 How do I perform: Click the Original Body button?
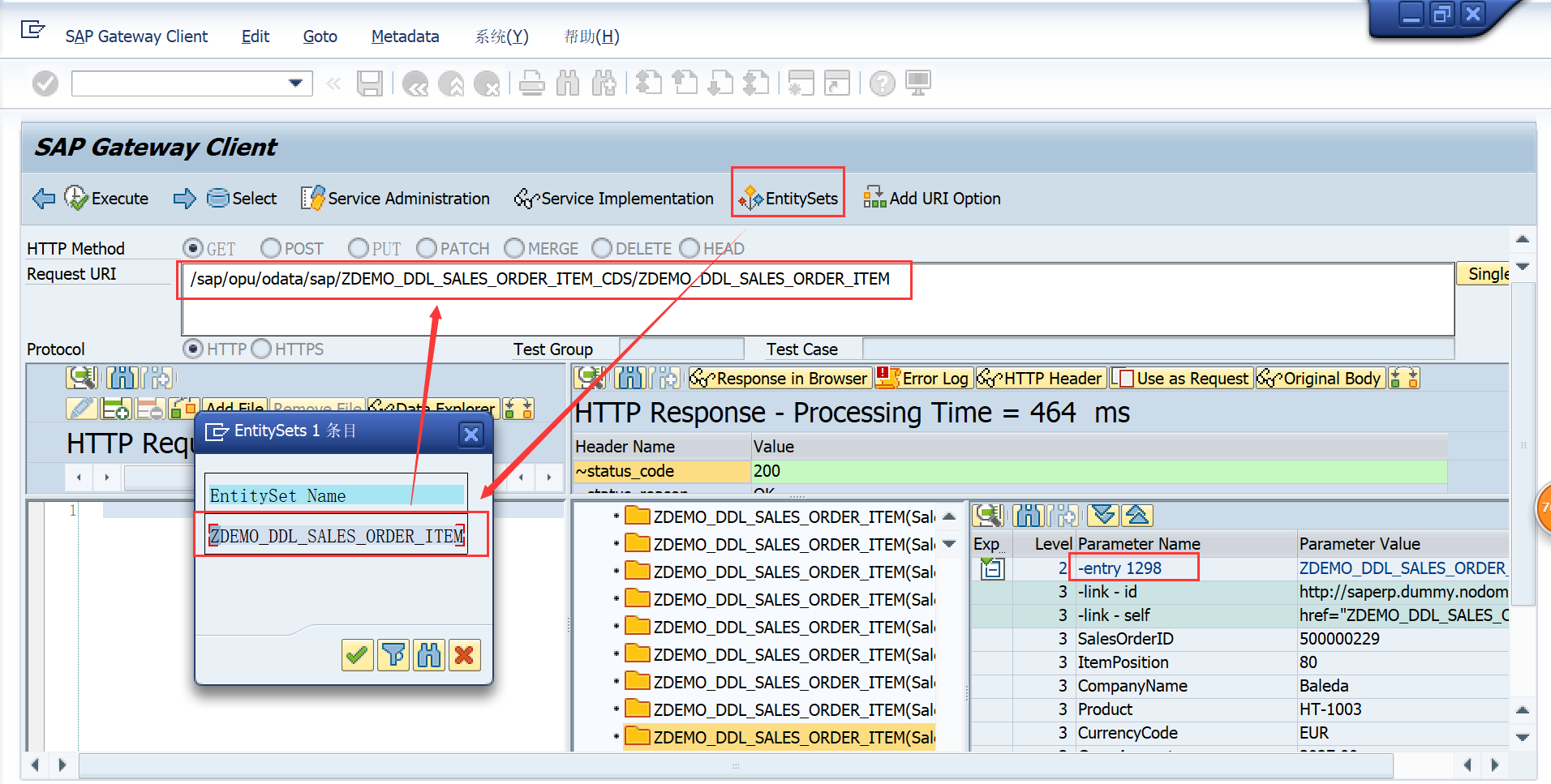click(x=1320, y=378)
